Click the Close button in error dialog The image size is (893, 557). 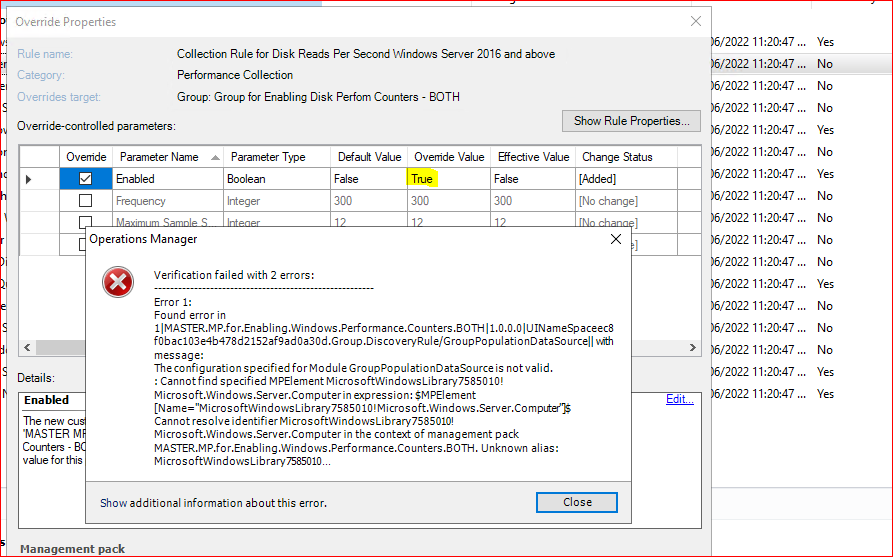576,502
